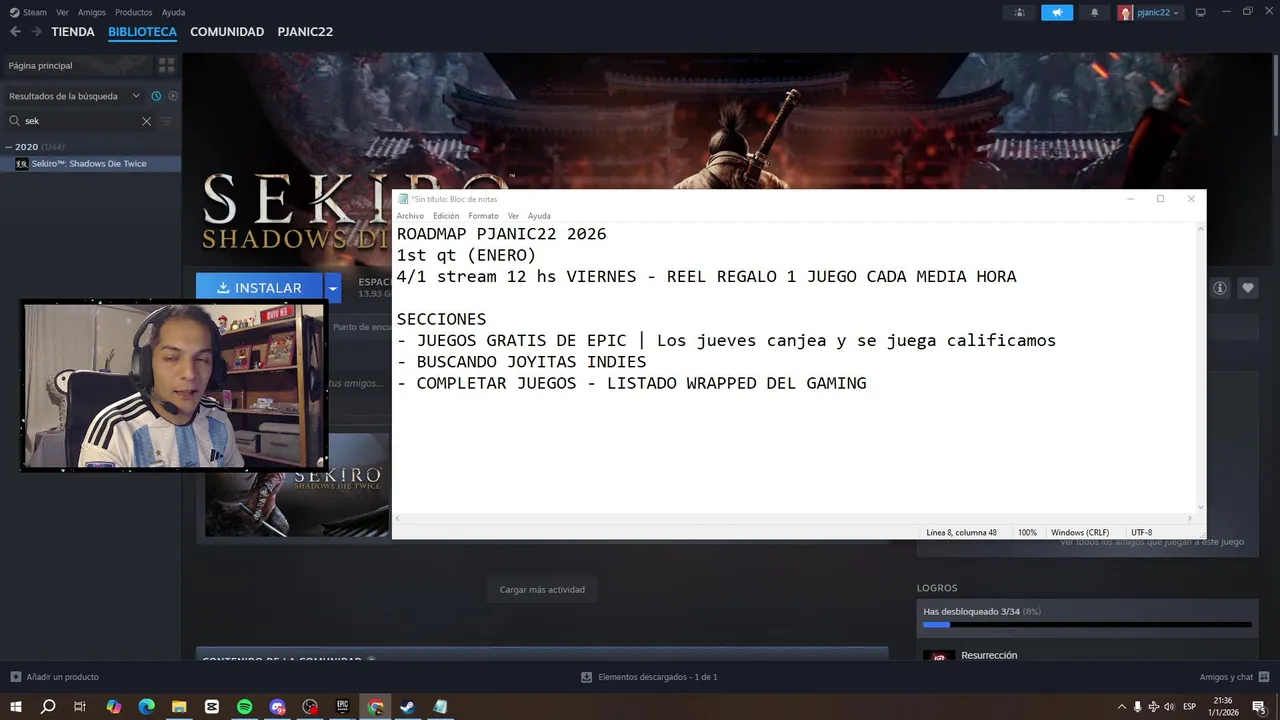Screen dimensions: 1280x720
Task: Click Notepad text after WRAPPED DEL GAMING
Action: tap(868, 383)
